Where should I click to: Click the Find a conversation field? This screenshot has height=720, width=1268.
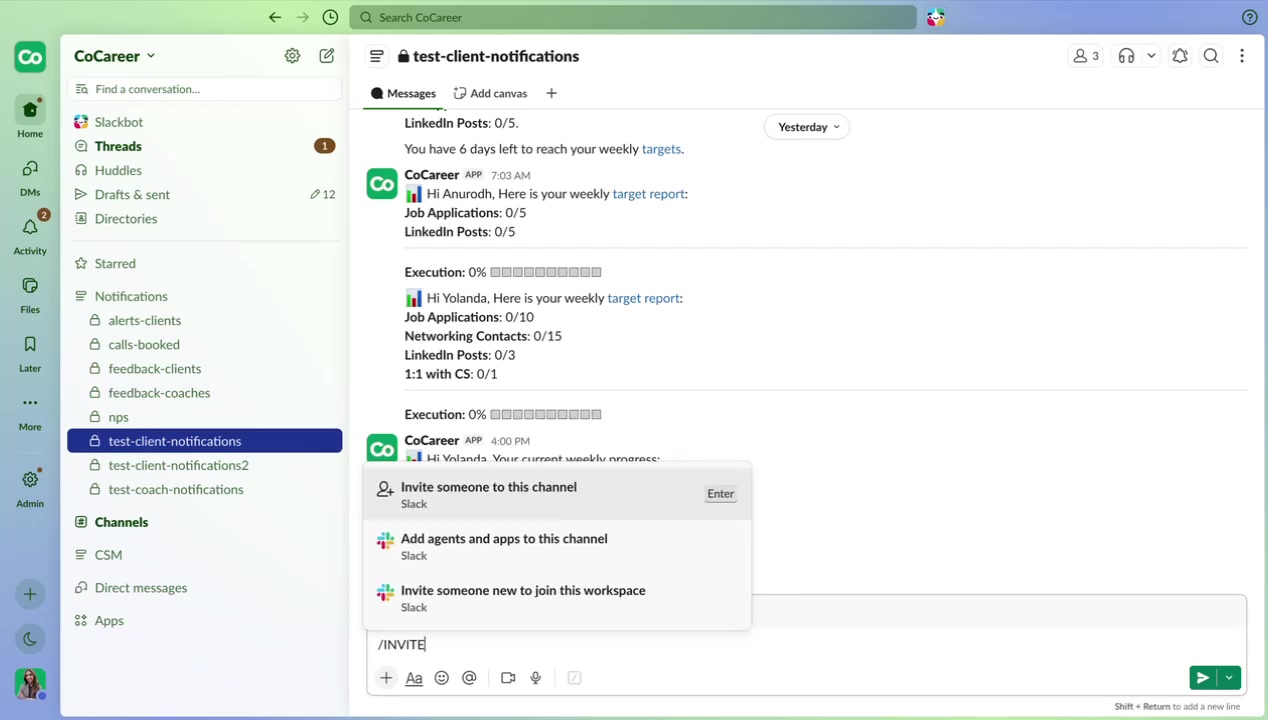tap(205, 89)
